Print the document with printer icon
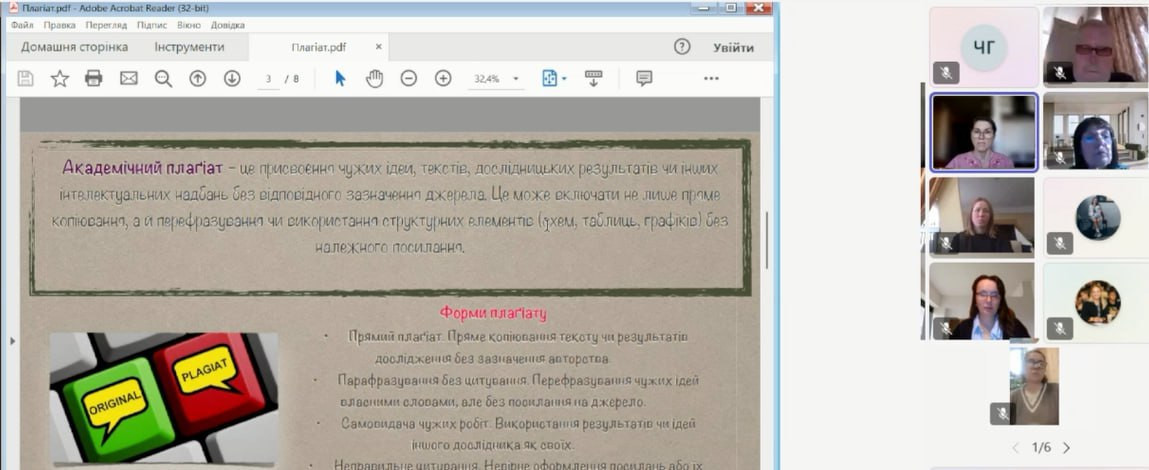 [94, 78]
